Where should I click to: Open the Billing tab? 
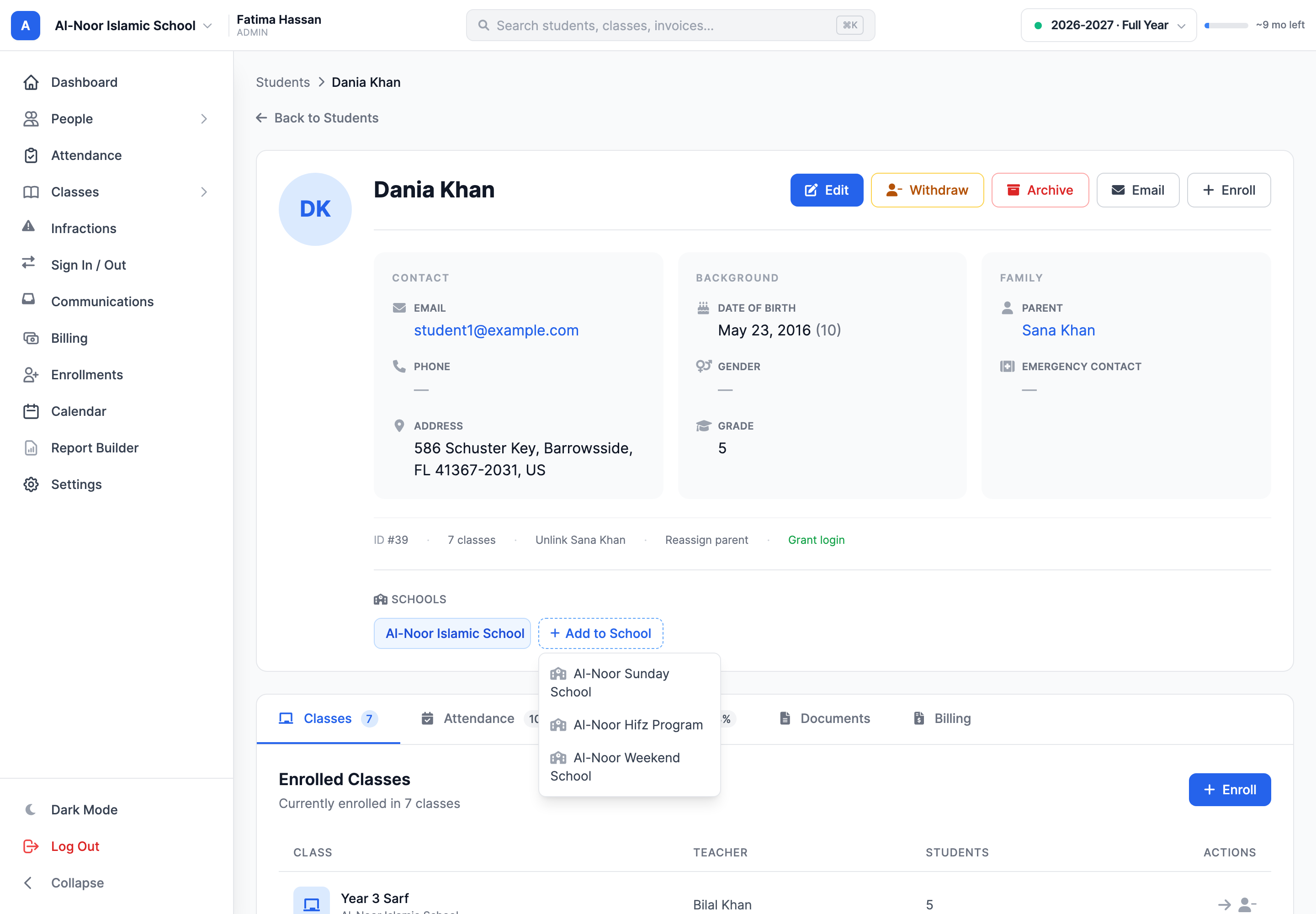pos(942,719)
